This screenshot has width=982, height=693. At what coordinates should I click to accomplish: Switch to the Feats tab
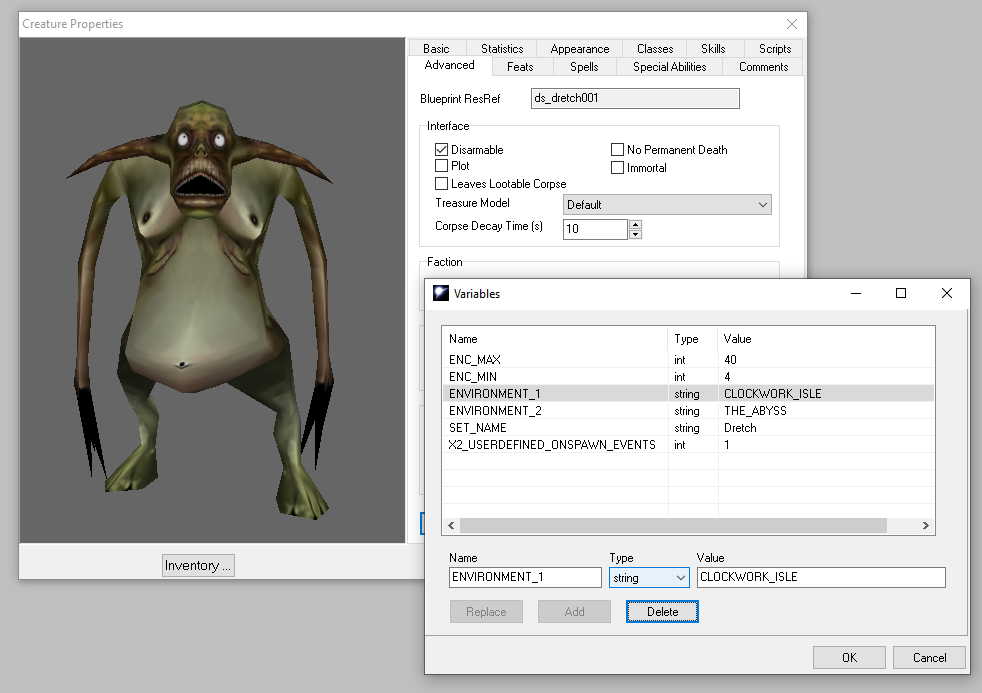tap(520, 67)
